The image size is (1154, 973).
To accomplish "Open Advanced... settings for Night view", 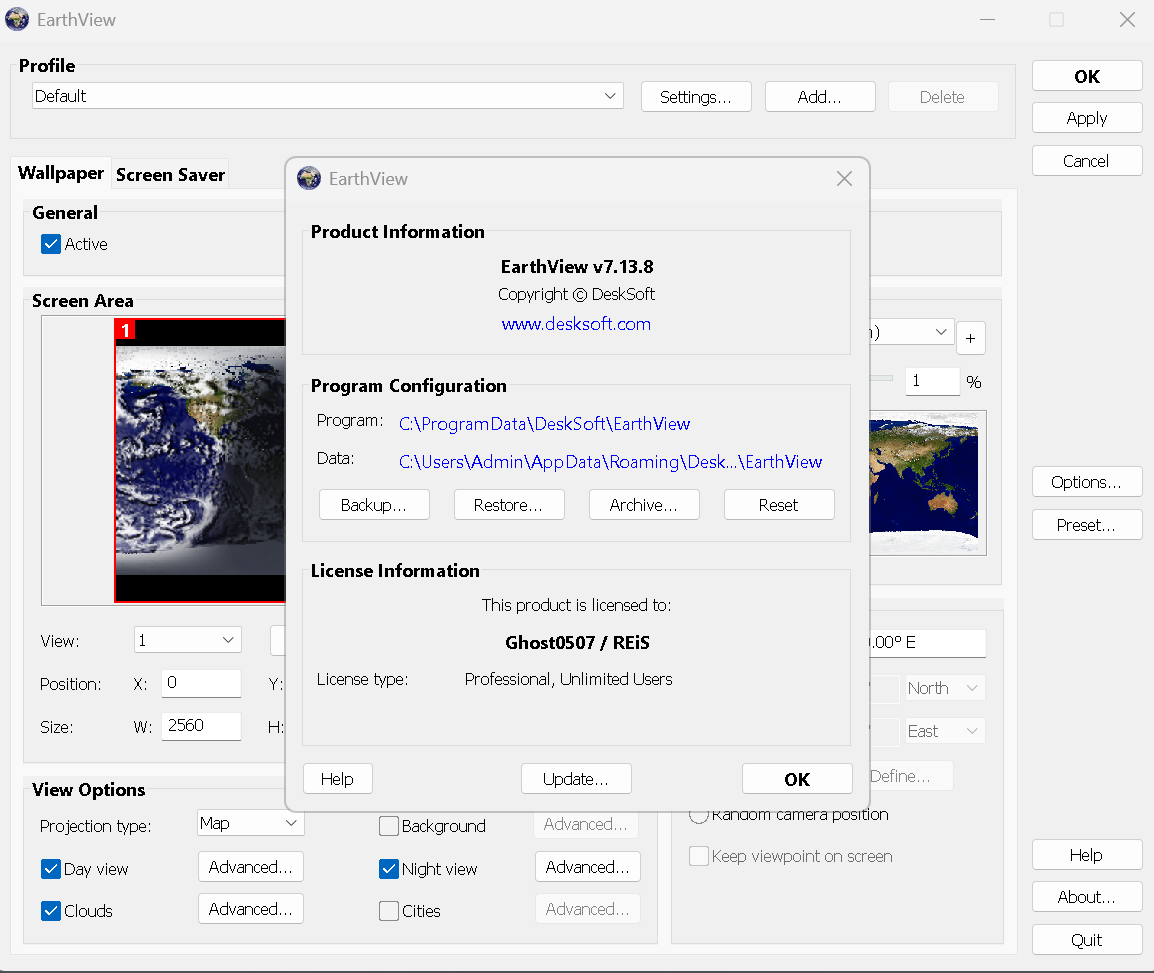I will coord(588,866).
